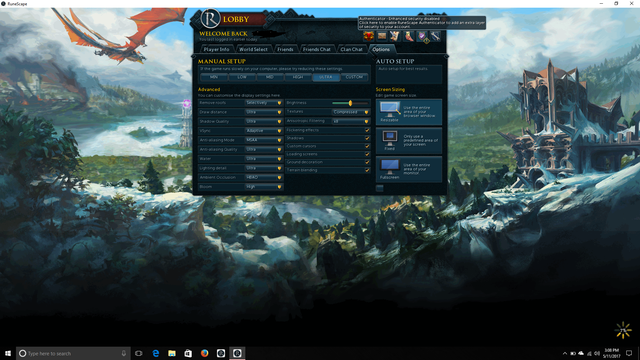Switch to the Friends tab
This screenshot has width=640, height=360.
pyautogui.click(x=285, y=49)
